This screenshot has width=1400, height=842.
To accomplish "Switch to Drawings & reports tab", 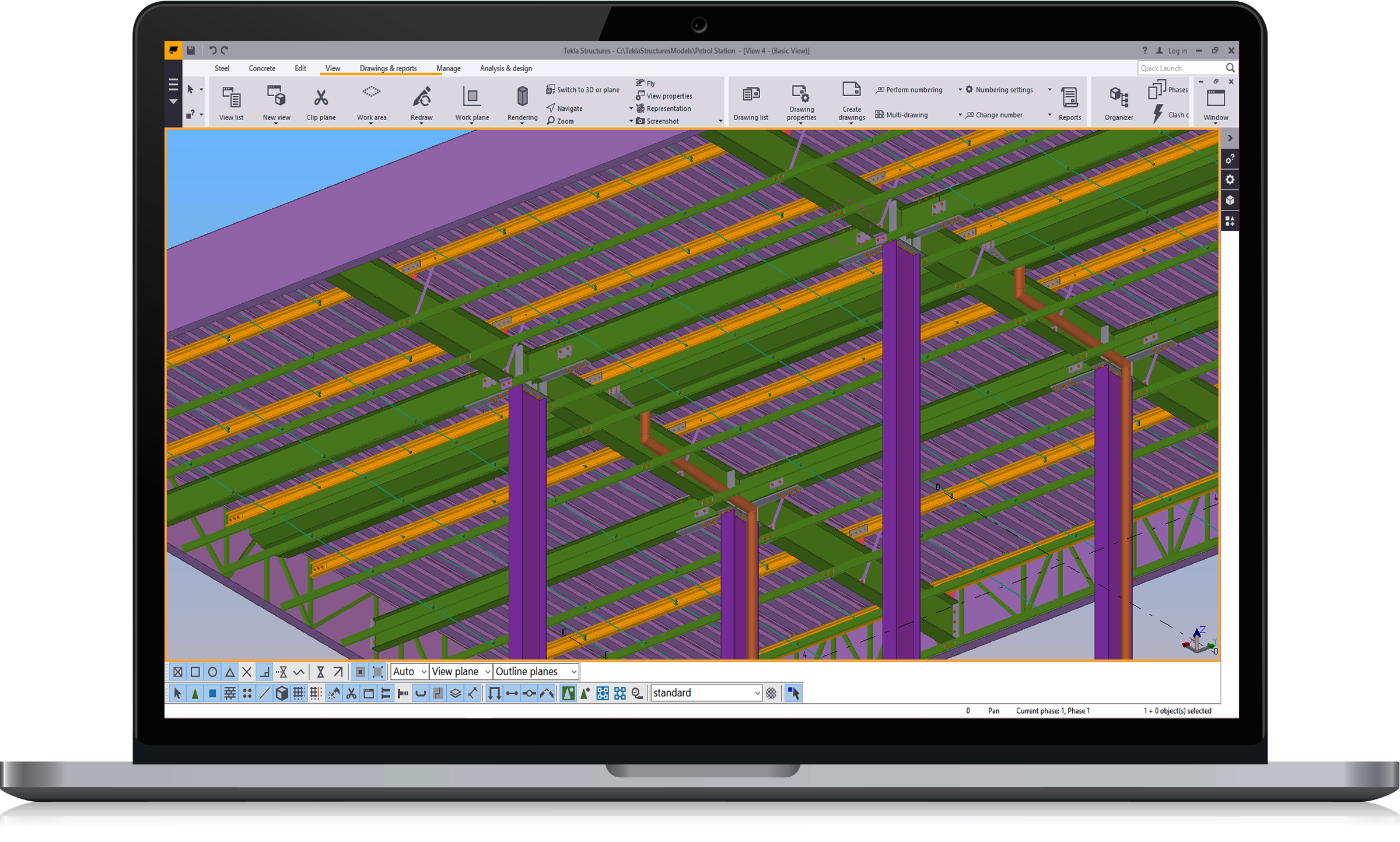I will tap(388, 68).
